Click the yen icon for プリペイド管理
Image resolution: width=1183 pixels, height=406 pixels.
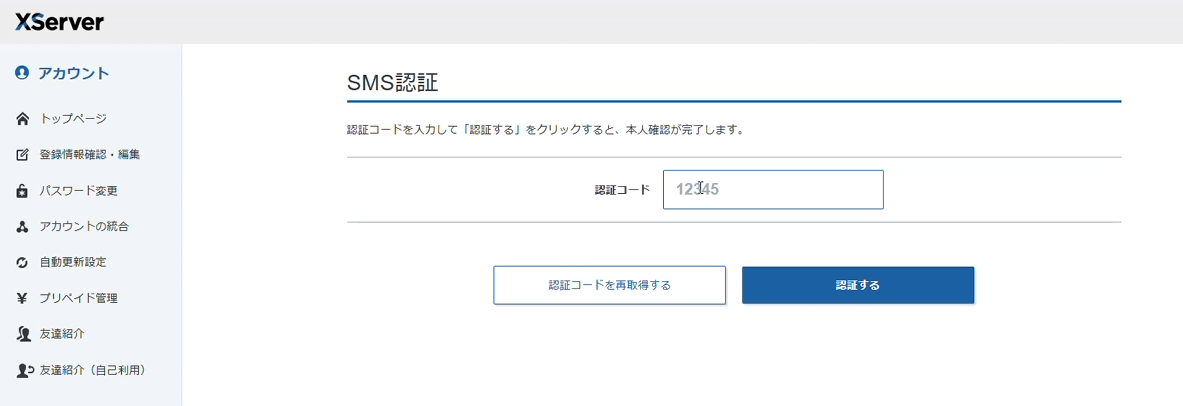[22, 298]
